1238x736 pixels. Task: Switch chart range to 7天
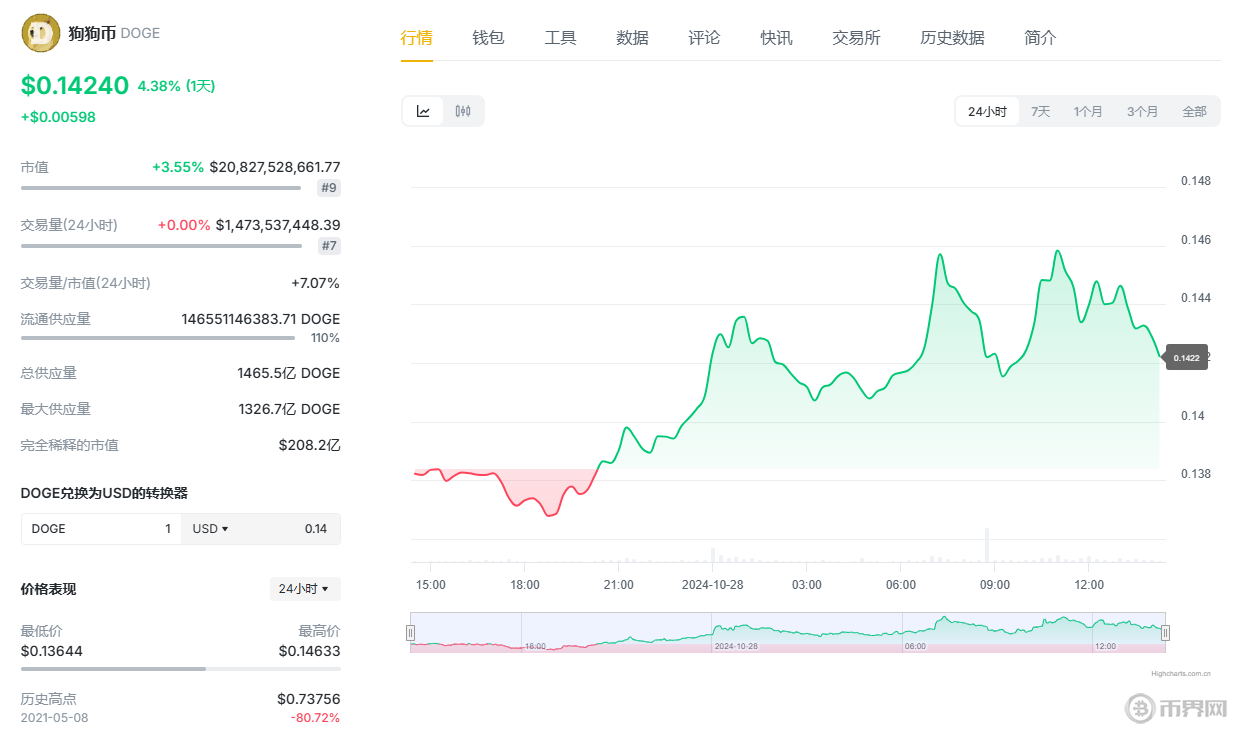tap(1040, 111)
